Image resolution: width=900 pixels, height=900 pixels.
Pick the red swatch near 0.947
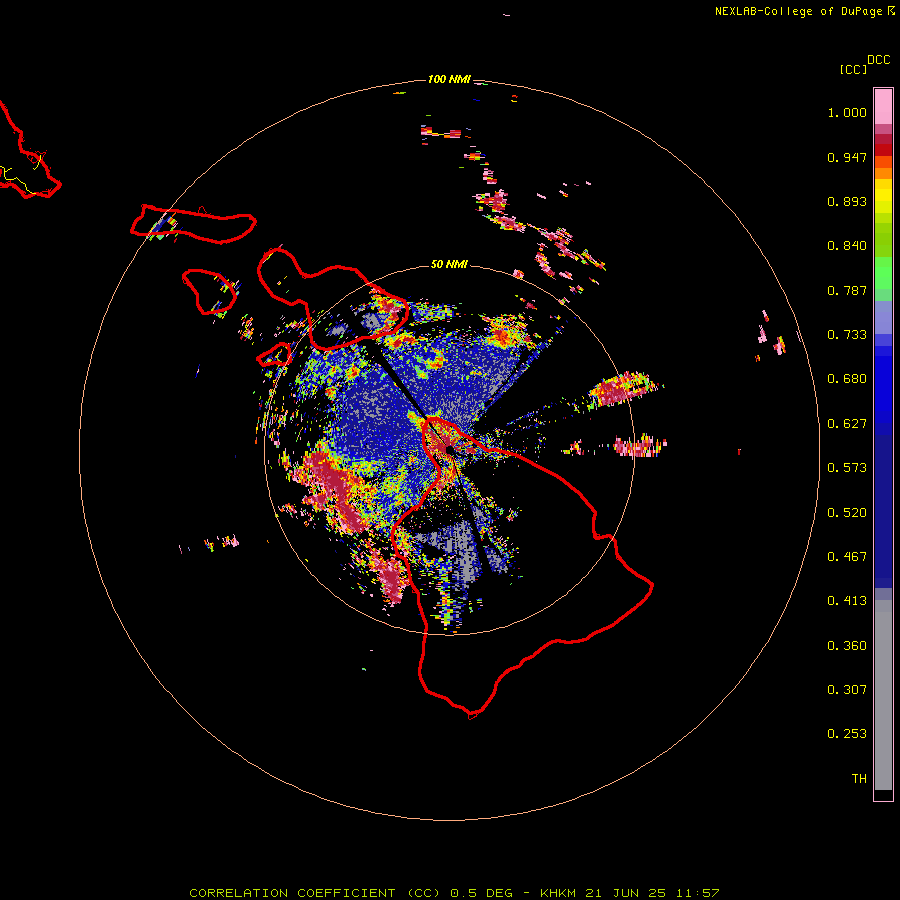(883, 150)
